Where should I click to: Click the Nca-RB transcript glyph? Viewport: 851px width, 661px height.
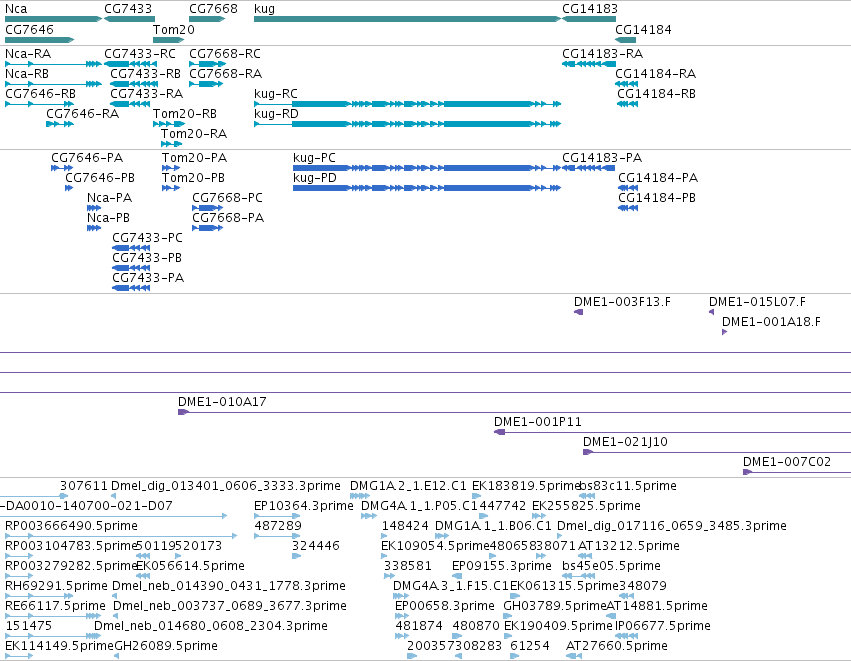tap(53, 84)
